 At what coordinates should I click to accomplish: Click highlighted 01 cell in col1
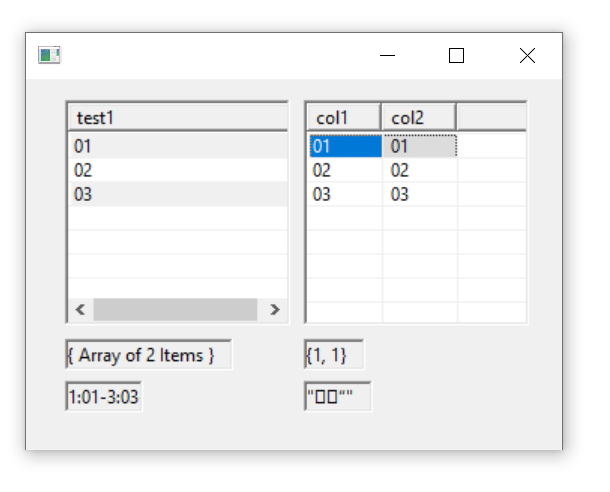tap(345, 146)
